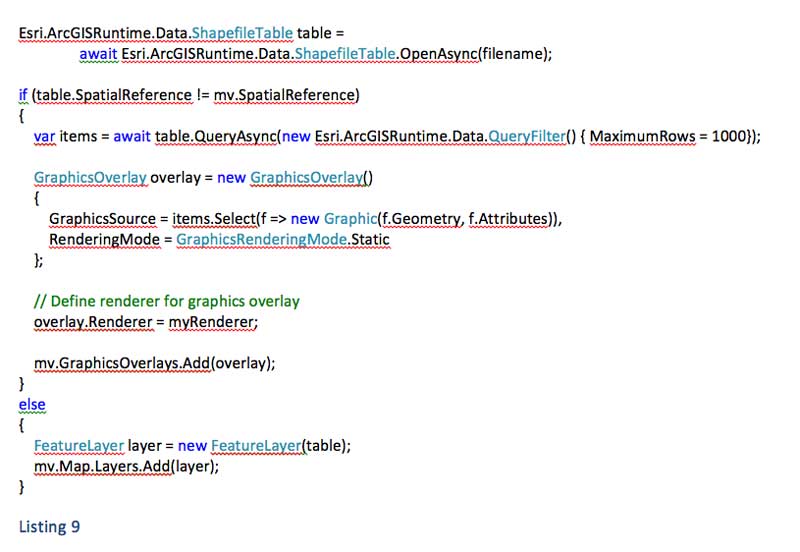Click 'mv.Map.Layers.Add(layer);' line
Viewport: 800px width, 552px height.
(126, 466)
